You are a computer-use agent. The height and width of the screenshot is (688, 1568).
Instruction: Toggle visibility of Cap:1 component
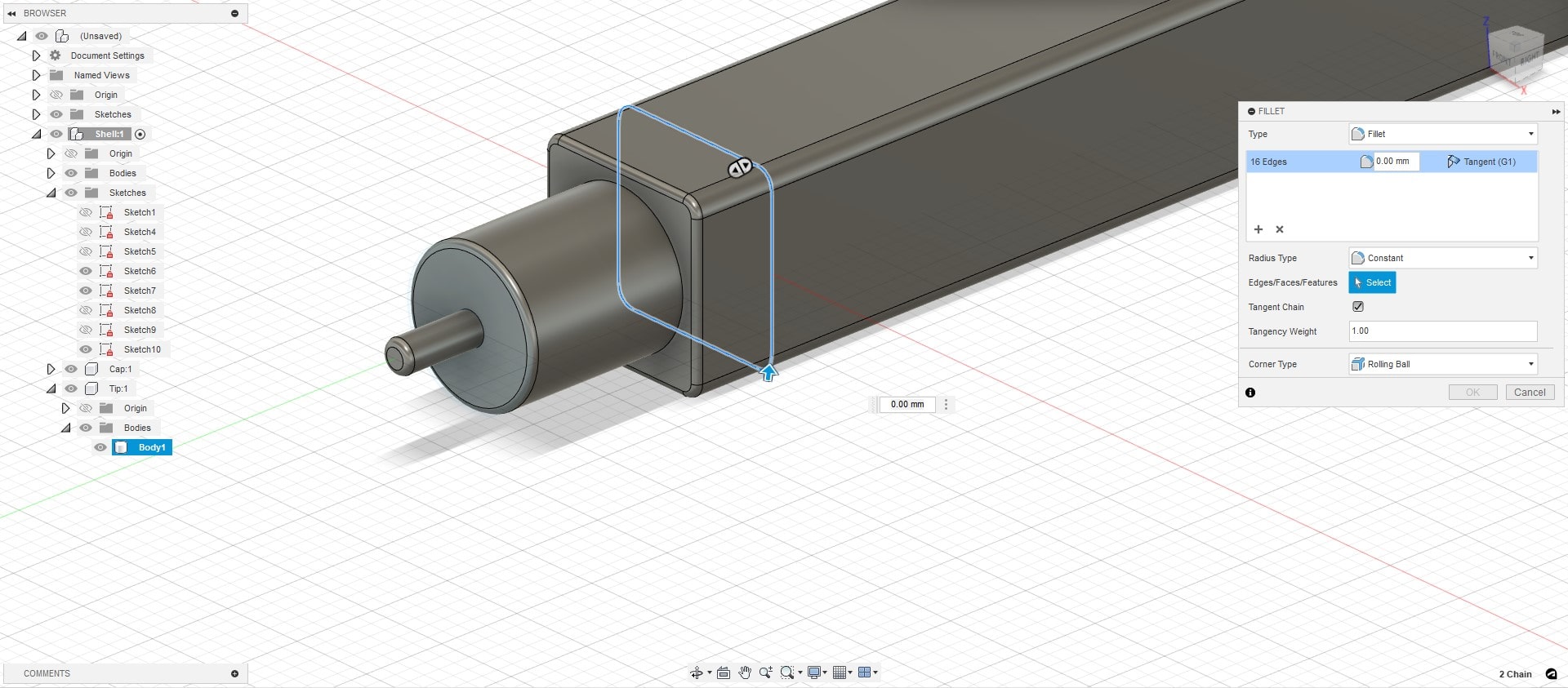71,369
